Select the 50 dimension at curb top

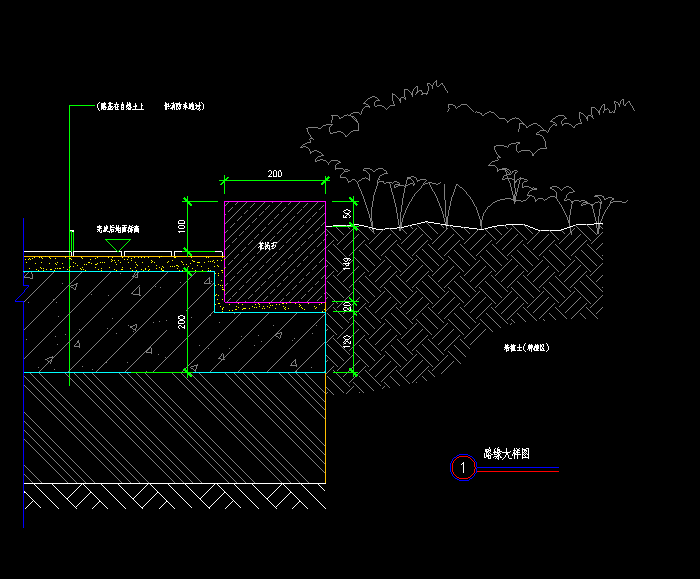click(x=347, y=214)
